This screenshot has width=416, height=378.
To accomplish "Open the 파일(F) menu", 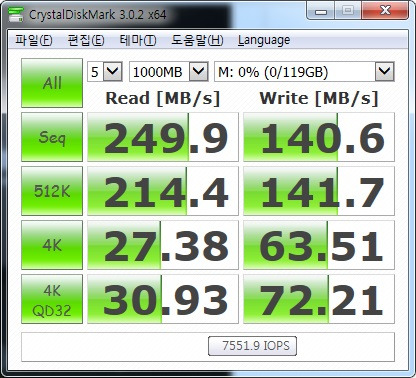I will (x=33, y=40).
